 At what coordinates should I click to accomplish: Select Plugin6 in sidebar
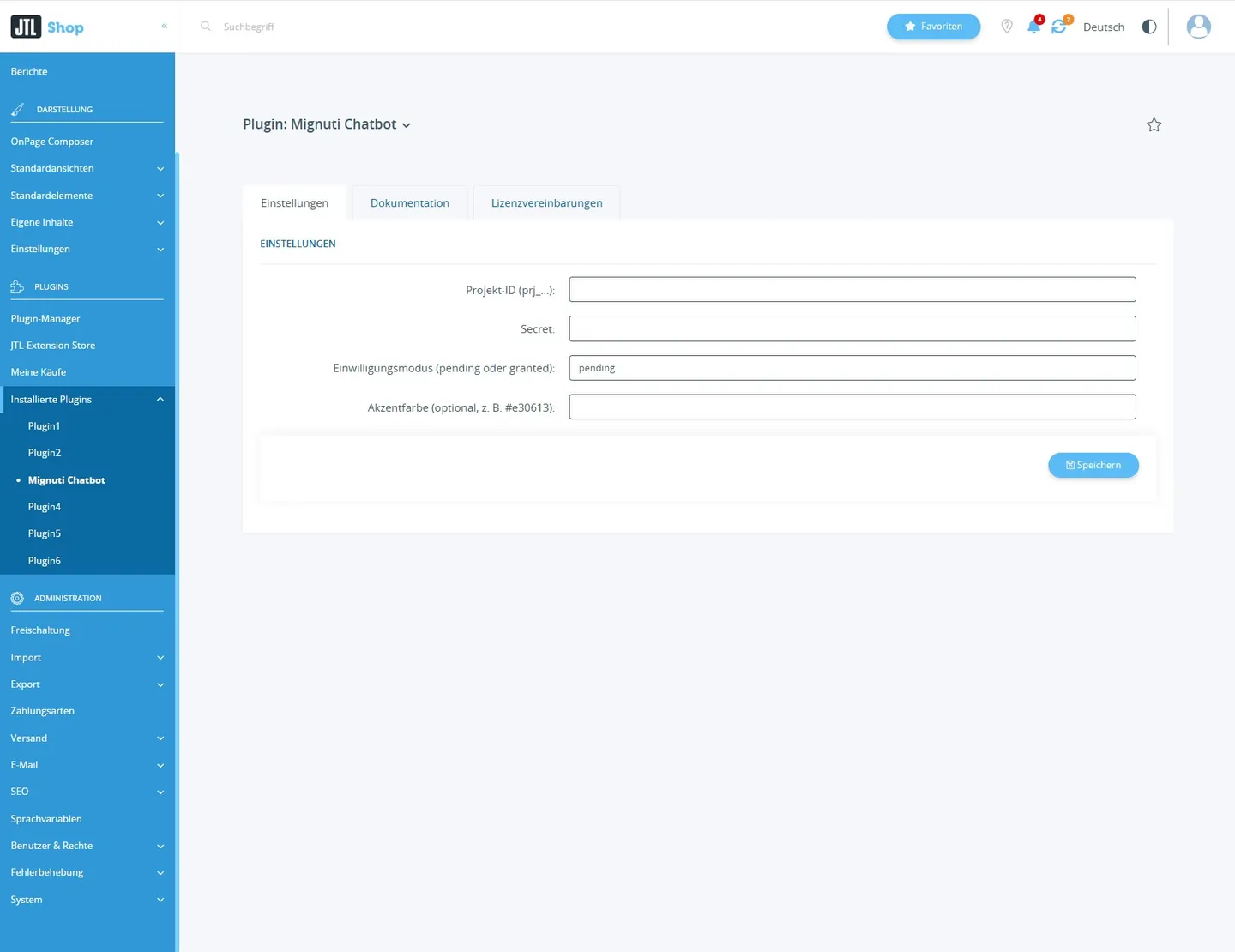click(x=45, y=561)
